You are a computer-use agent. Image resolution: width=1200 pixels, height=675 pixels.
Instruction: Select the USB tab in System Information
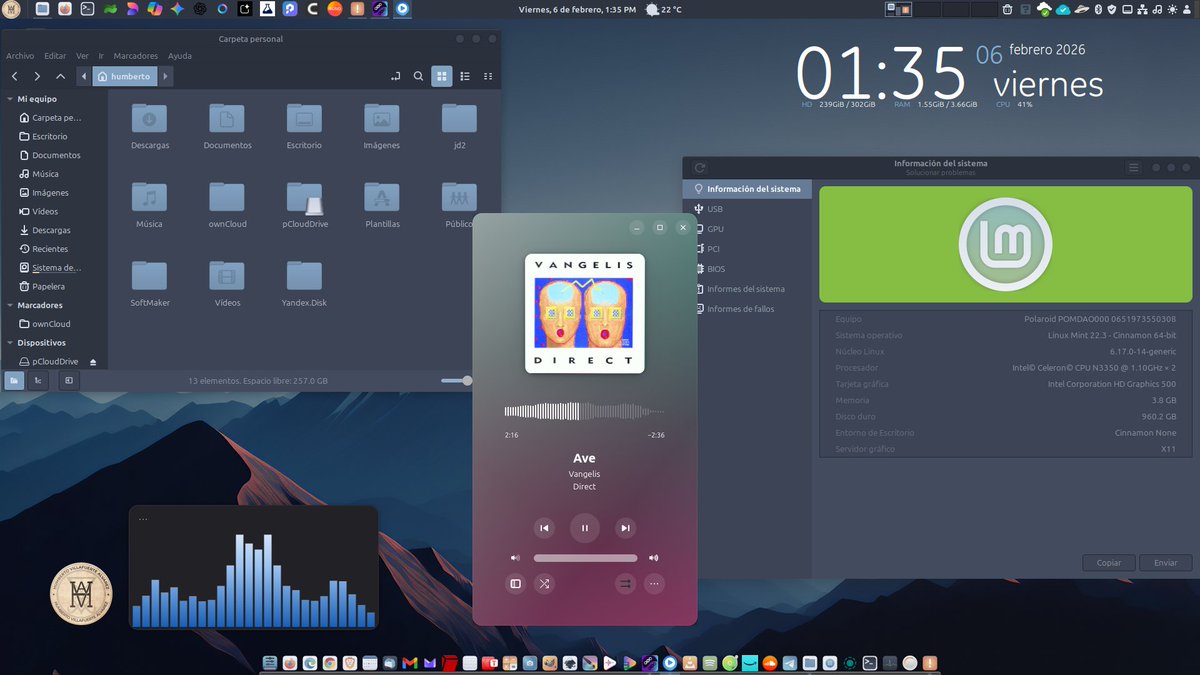coord(748,209)
